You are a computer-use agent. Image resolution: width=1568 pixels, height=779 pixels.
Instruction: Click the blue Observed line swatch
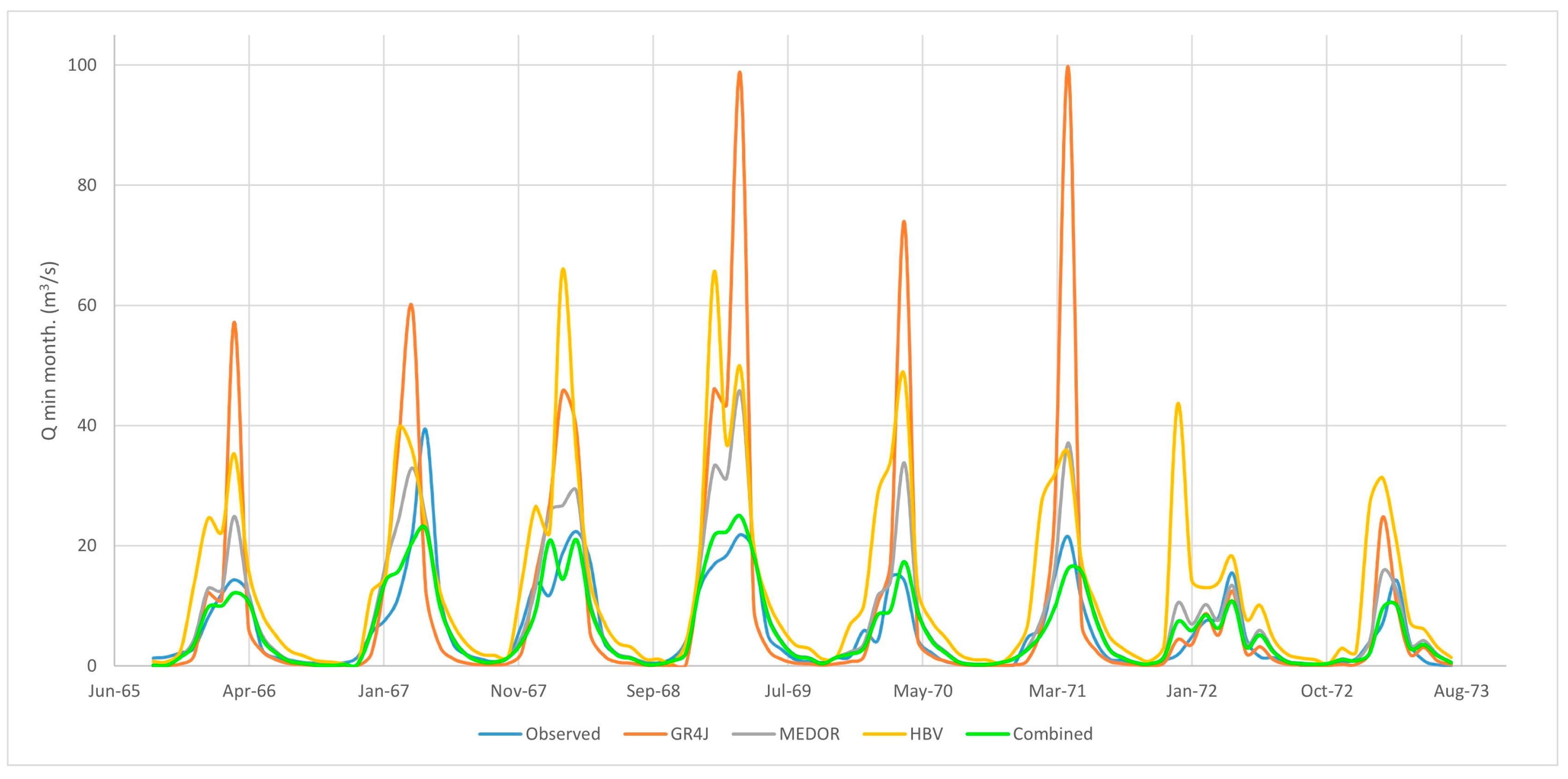pyautogui.click(x=500, y=735)
